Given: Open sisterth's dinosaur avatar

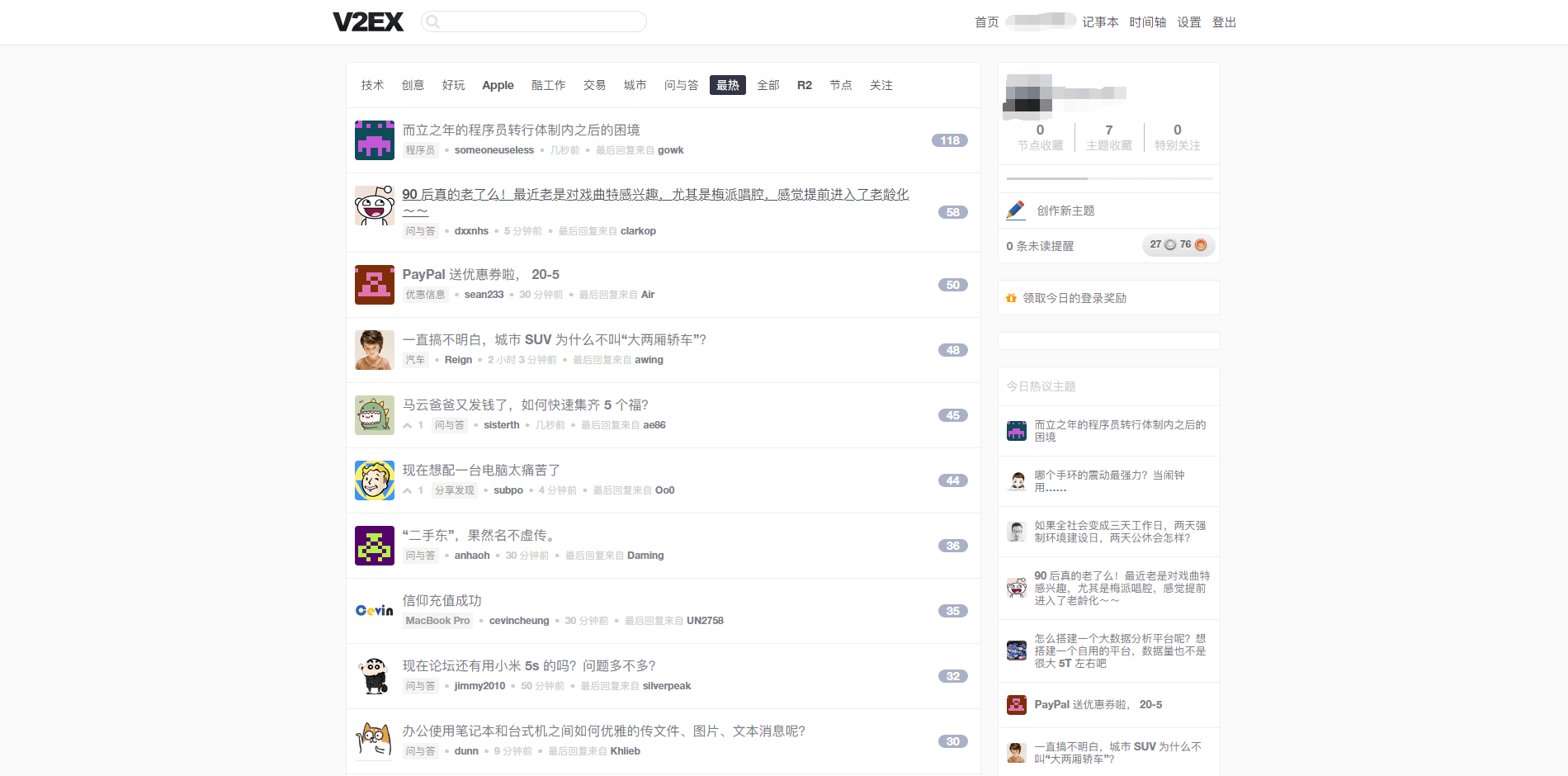Looking at the screenshot, I should [375, 415].
